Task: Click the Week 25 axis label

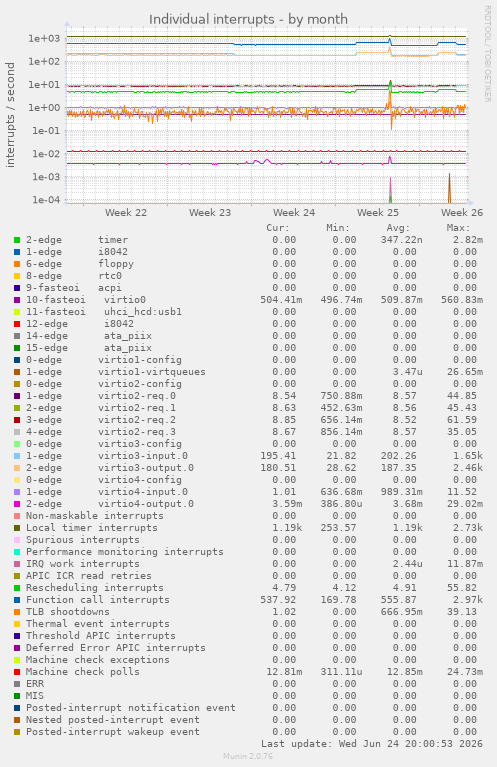Action: [378, 213]
